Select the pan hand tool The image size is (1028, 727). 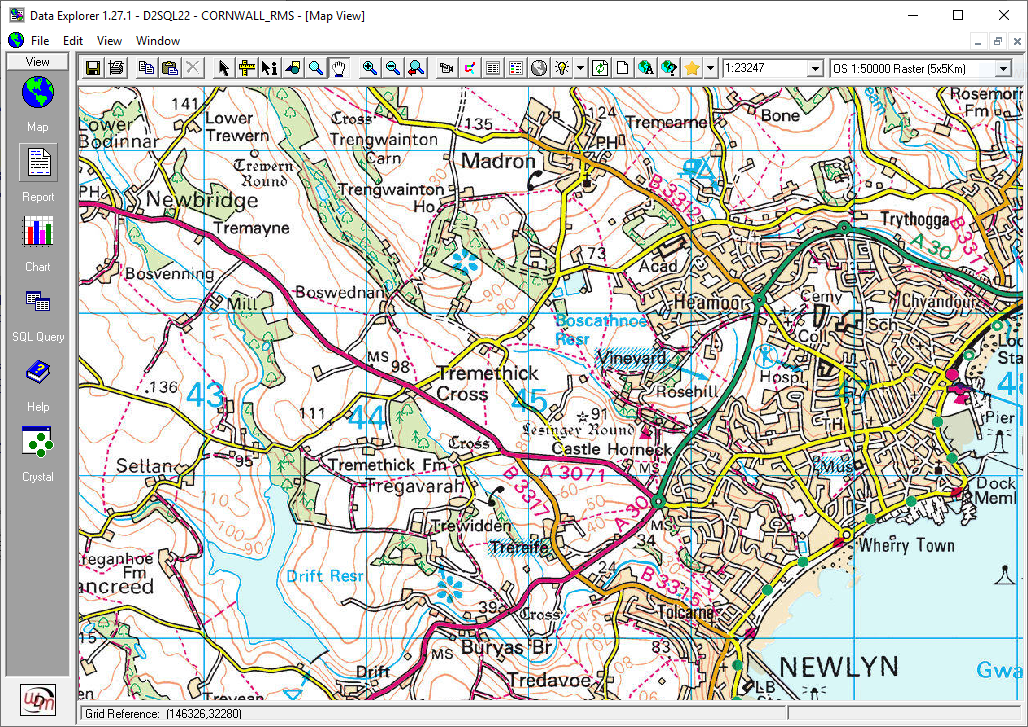pyautogui.click(x=340, y=68)
